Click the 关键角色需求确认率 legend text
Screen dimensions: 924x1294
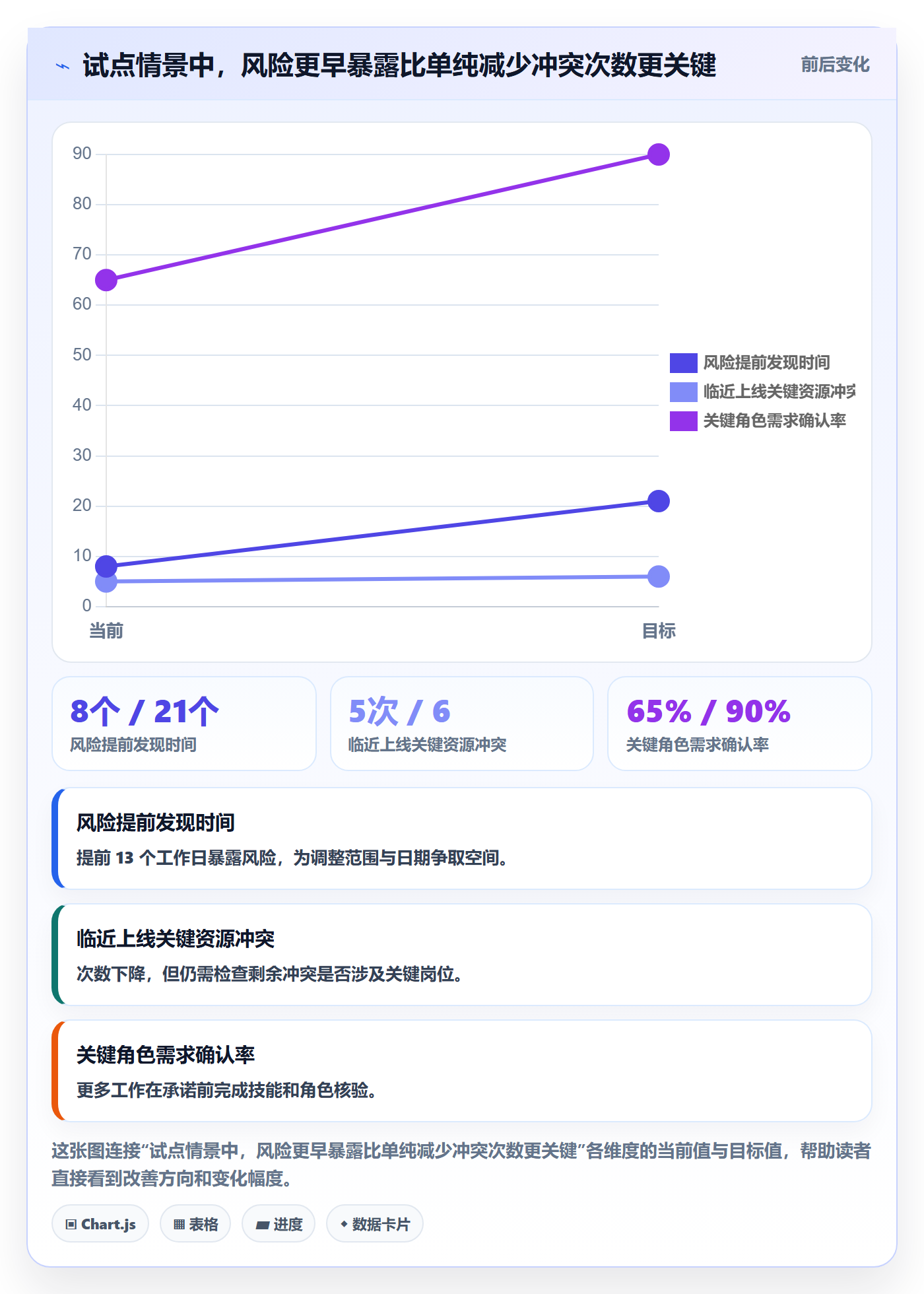click(774, 421)
